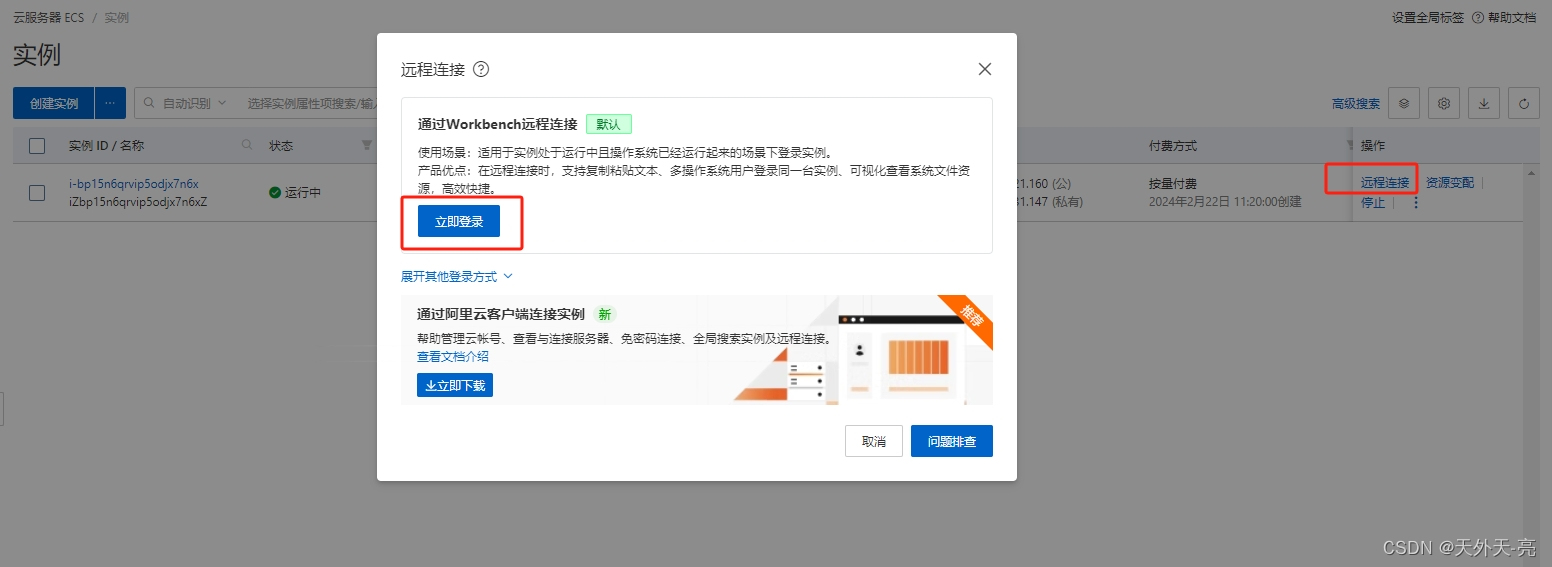1552x567 pixels.
Task: Click the 运行中 status text
Action: tap(303, 193)
